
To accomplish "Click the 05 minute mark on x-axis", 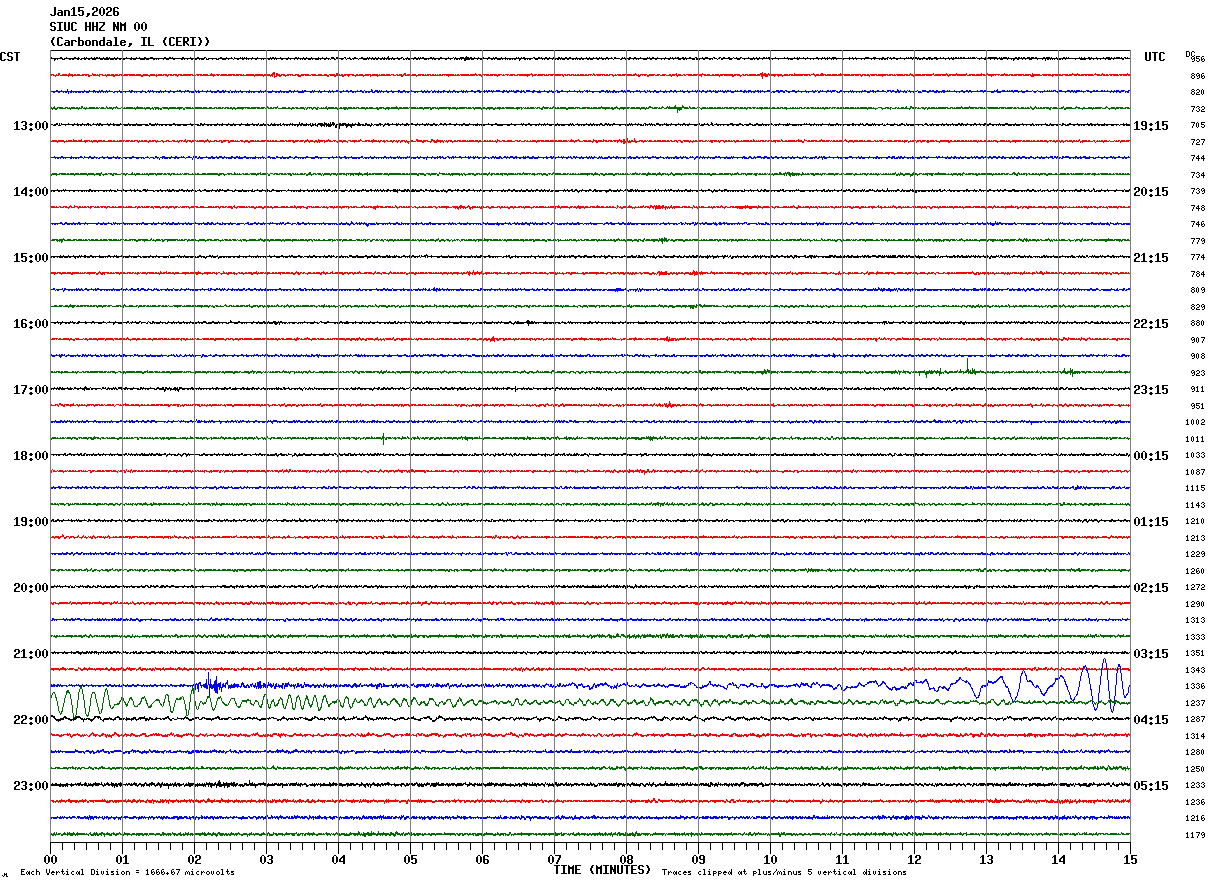I will (410, 859).
